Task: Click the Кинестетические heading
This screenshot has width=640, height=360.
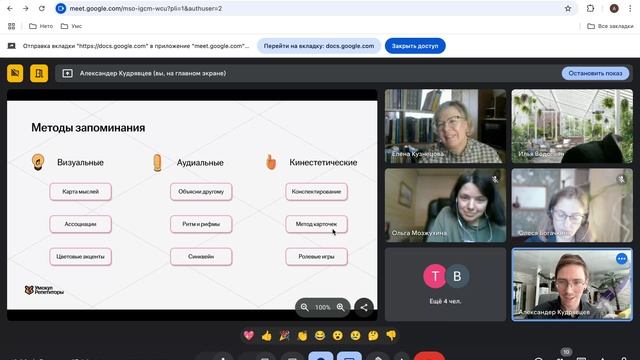Action: pos(323,162)
